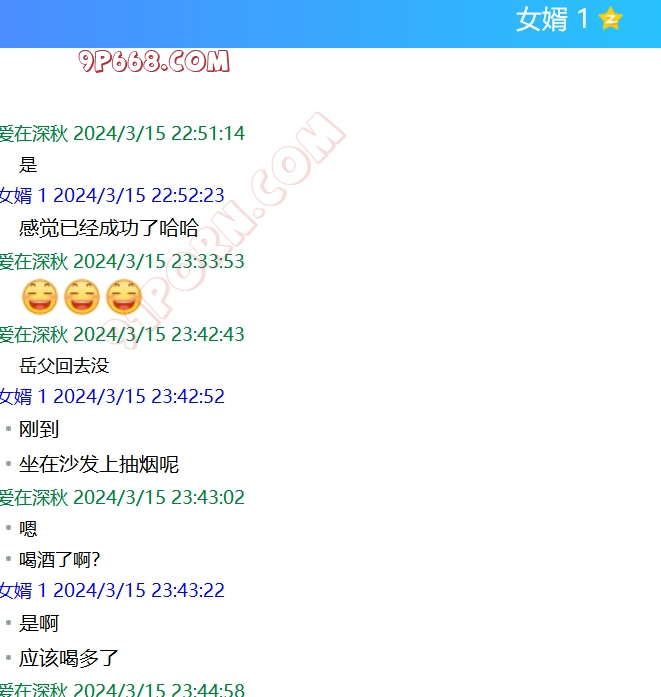Select the 女婿 1 sender line at 22:52:23
This screenshot has width=661, height=697.
pyautogui.click(x=112, y=195)
